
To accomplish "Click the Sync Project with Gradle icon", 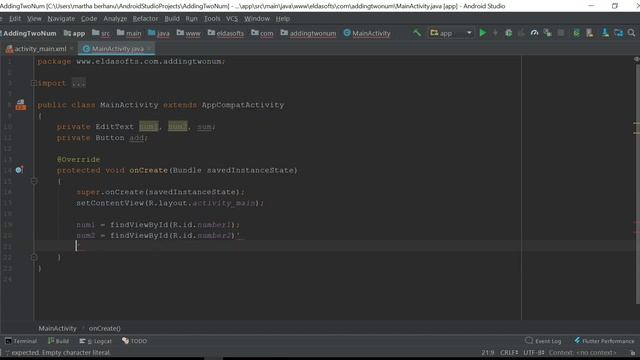I will tap(576, 33).
